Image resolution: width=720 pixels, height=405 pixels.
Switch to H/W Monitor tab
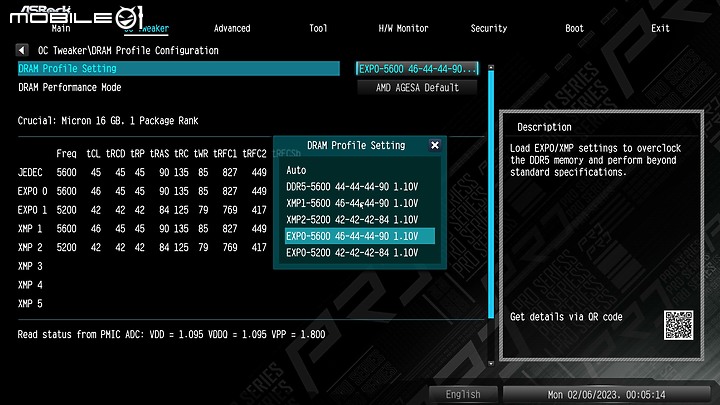click(x=403, y=28)
